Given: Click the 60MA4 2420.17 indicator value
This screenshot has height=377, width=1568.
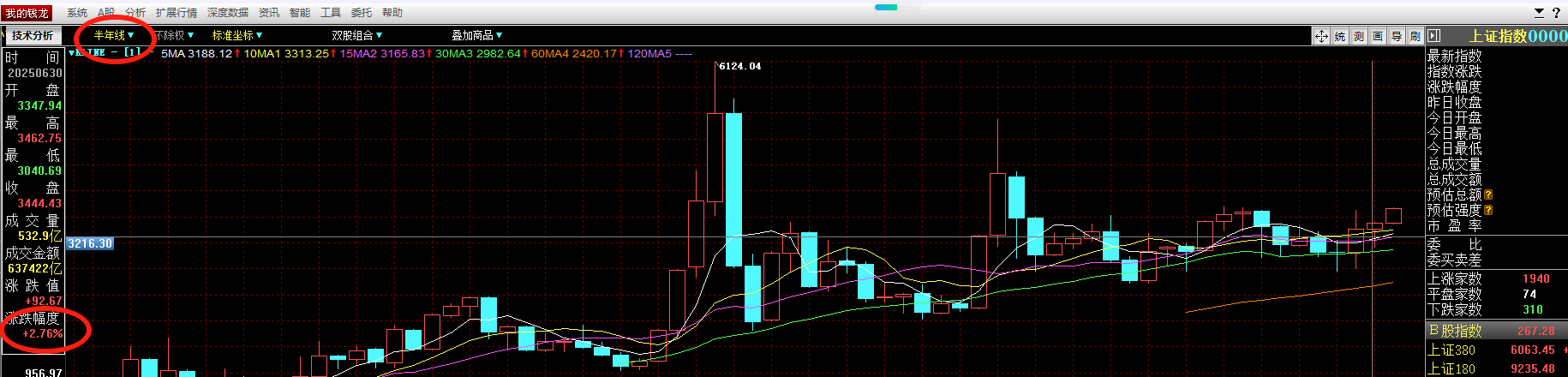Looking at the screenshot, I should [x=574, y=53].
